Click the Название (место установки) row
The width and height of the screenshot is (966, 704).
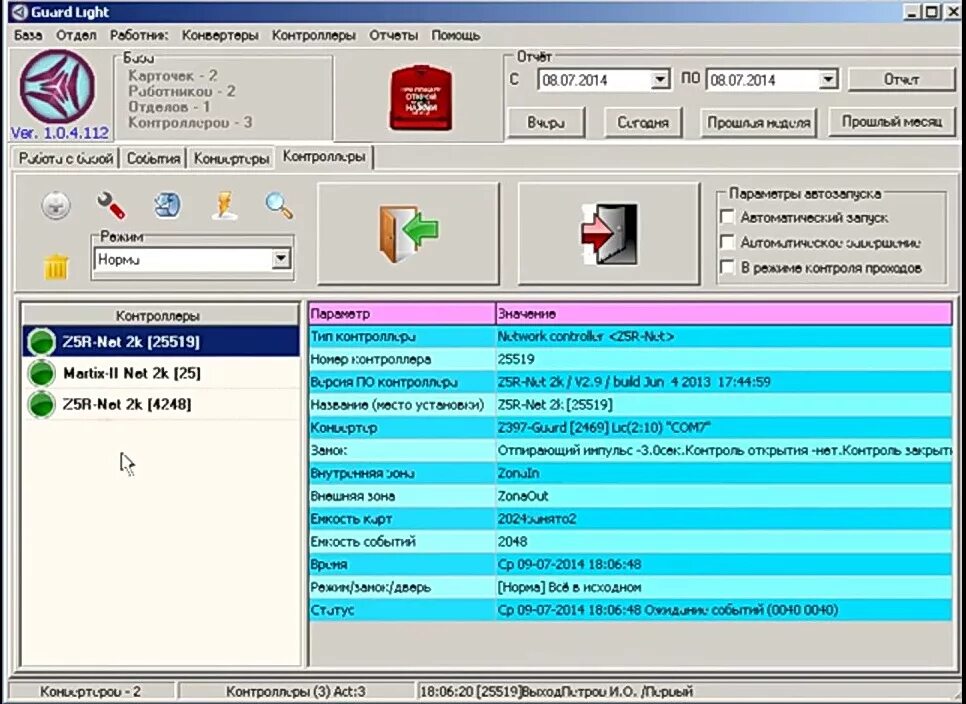coord(630,405)
